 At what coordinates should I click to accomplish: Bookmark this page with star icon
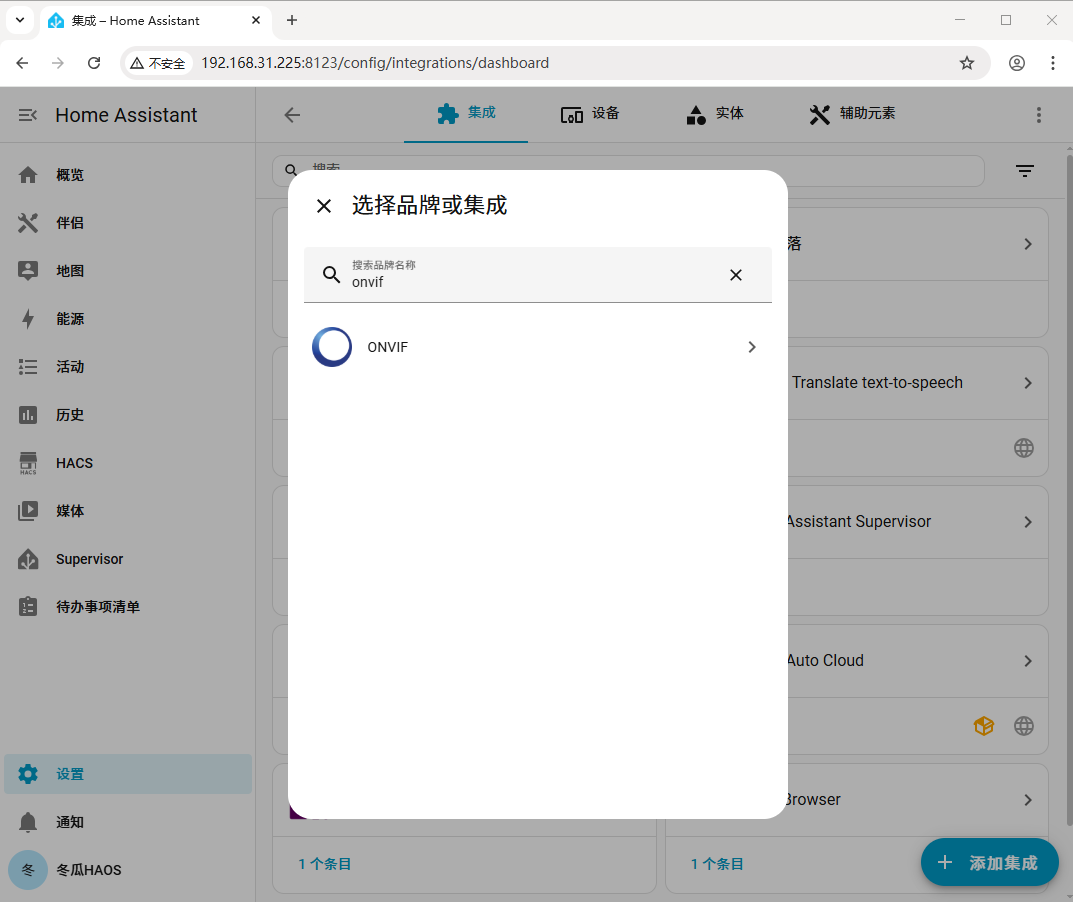966,63
